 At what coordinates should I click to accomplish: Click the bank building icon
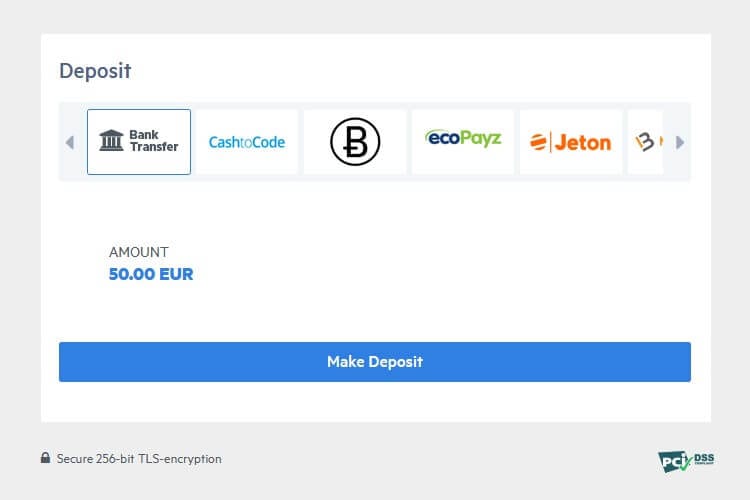(x=111, y=141)
